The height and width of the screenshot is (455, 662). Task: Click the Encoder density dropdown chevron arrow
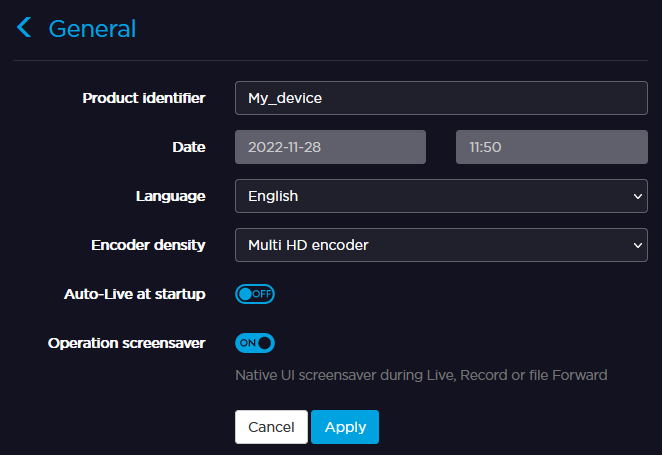coord(639,245)
